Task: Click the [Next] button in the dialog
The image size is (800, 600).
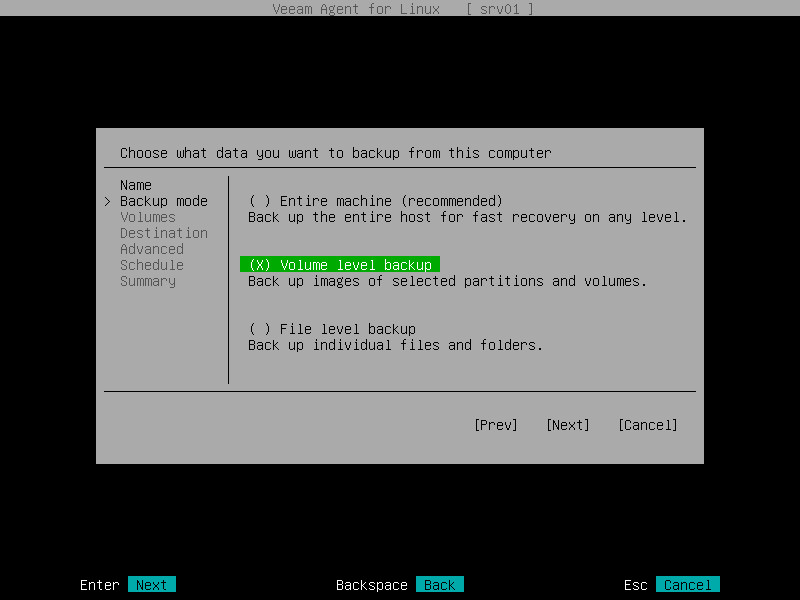Action: 568,425
